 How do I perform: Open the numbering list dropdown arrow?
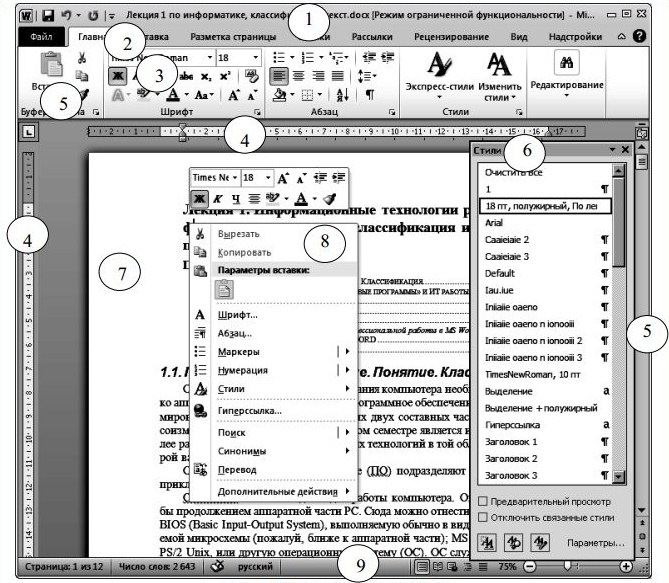coord(321,58)
